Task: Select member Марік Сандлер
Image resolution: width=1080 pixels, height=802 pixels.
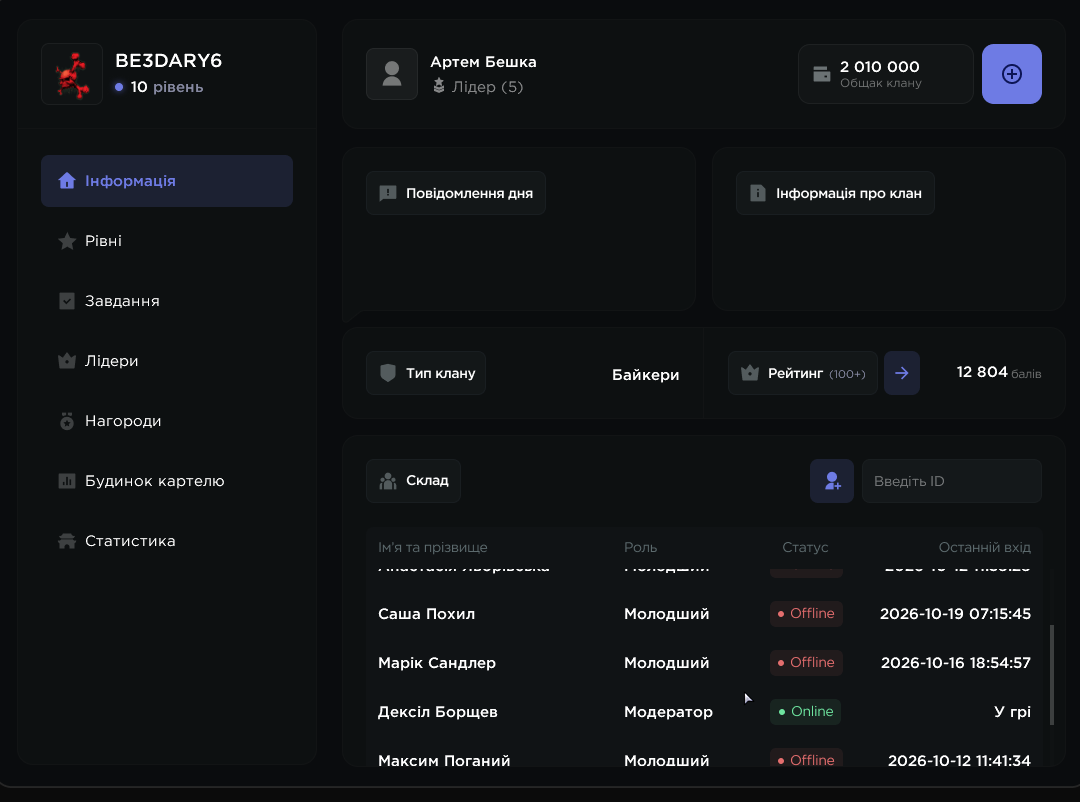Action: pos(704,663)
